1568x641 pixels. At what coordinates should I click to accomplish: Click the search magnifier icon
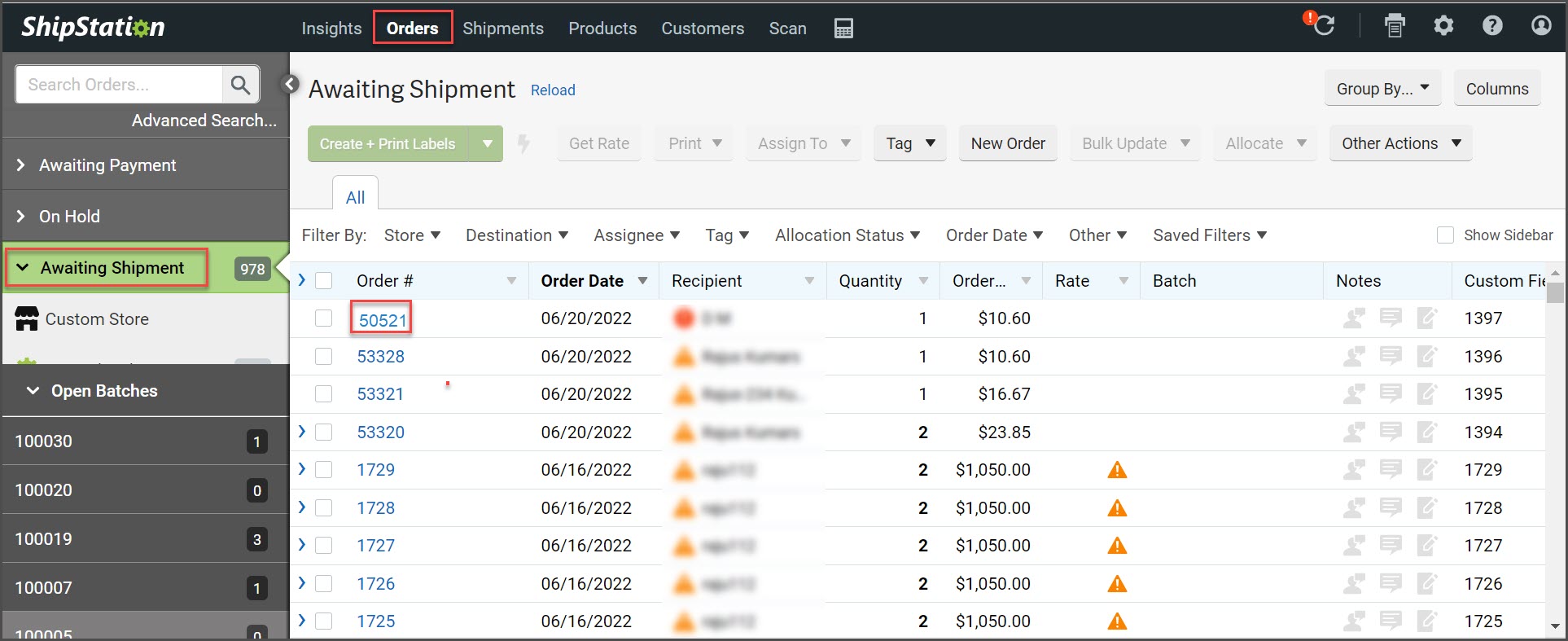click(x=240, y=85)
